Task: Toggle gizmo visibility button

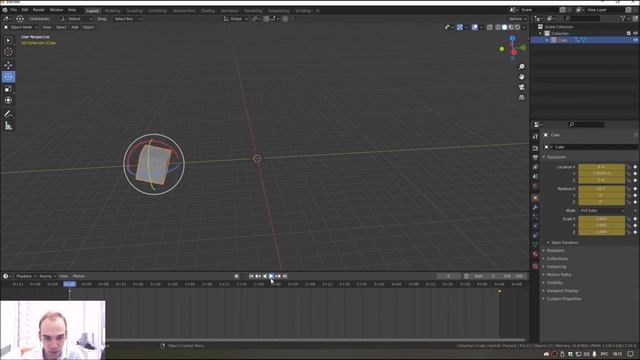Action: (x=460, y=27)
